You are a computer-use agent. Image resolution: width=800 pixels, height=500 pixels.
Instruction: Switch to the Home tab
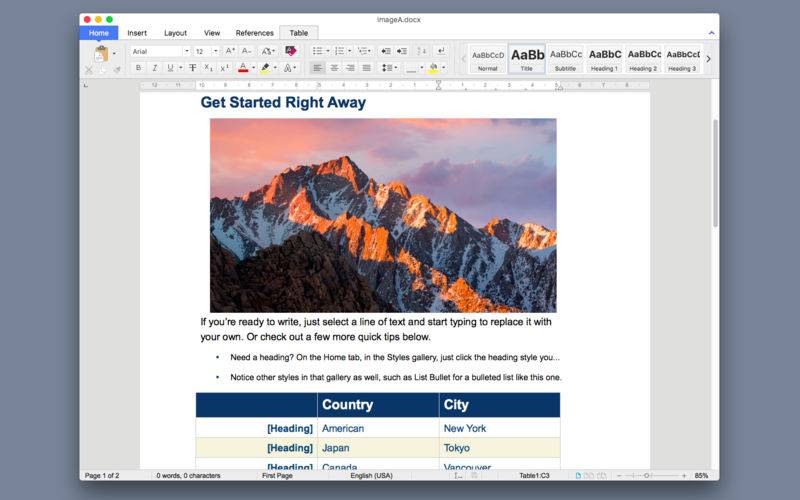coord(98,33)
